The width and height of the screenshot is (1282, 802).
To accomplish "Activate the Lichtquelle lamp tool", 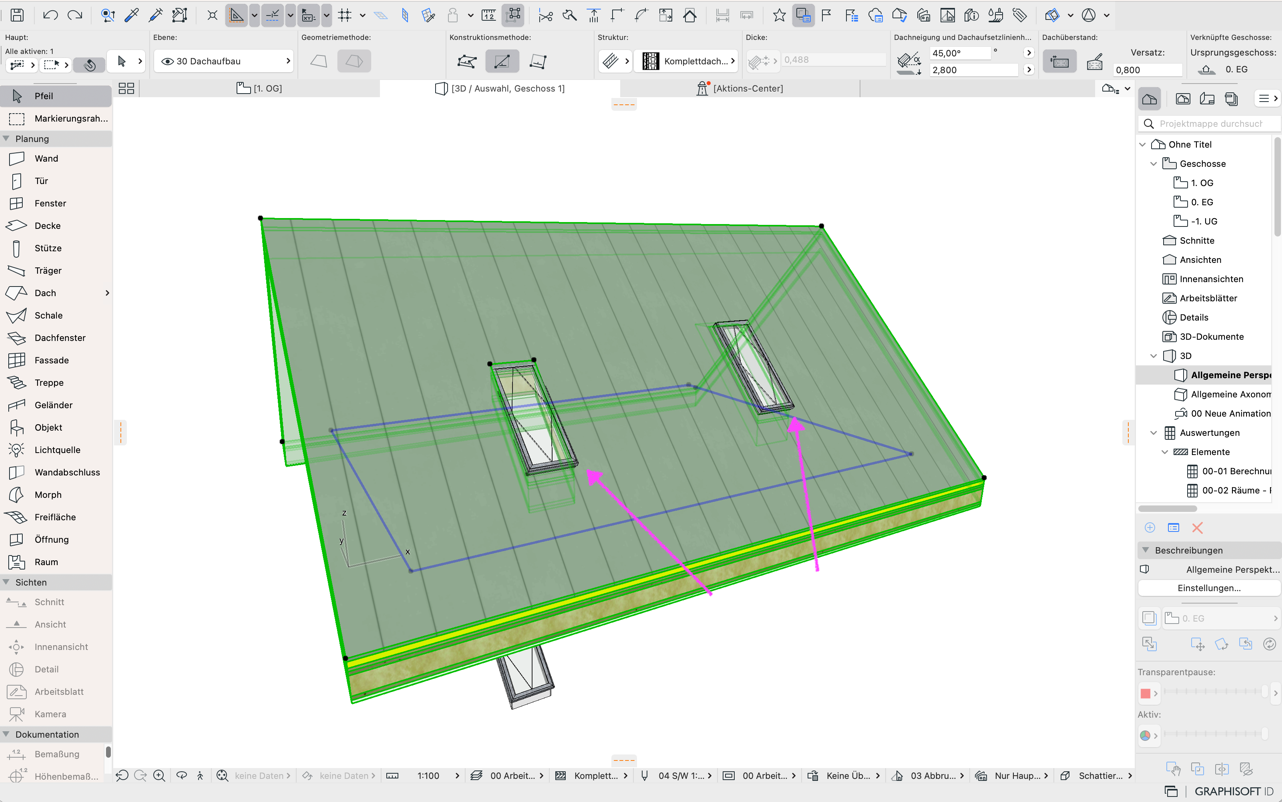I will (x=56, y=450).
